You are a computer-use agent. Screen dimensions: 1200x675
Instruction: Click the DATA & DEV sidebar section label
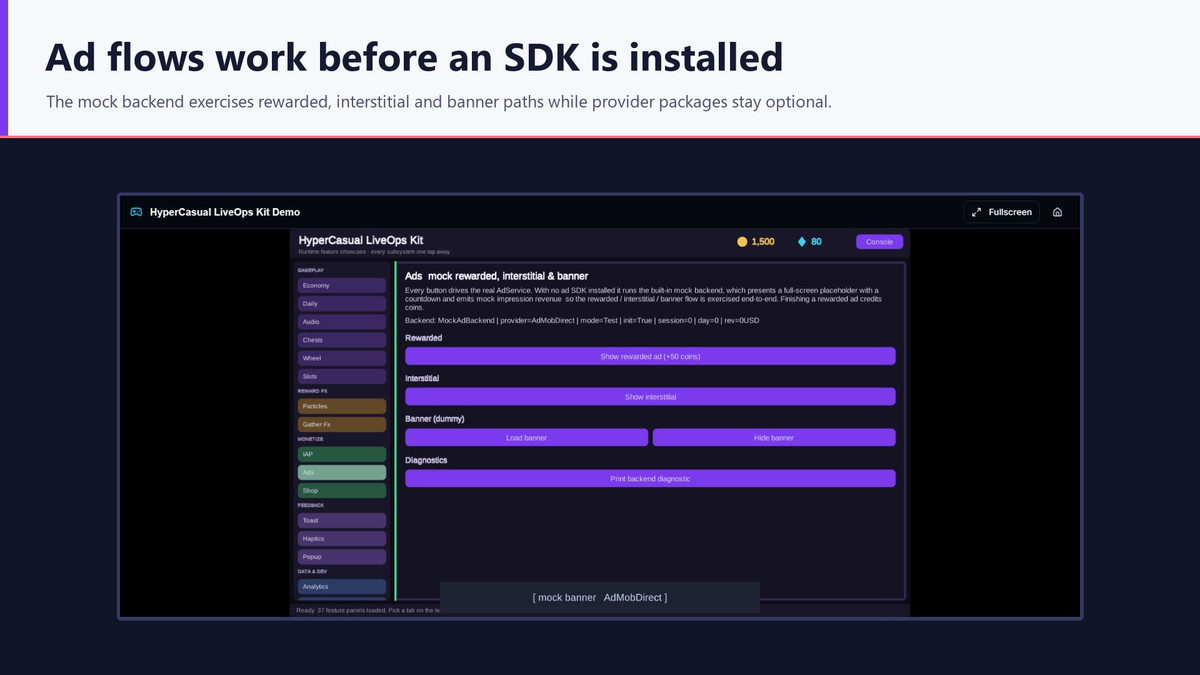[x=312, y=571]
